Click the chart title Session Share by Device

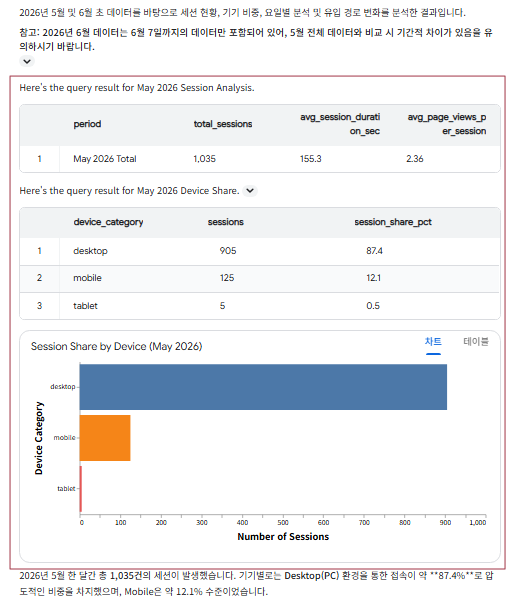point(116,346)
